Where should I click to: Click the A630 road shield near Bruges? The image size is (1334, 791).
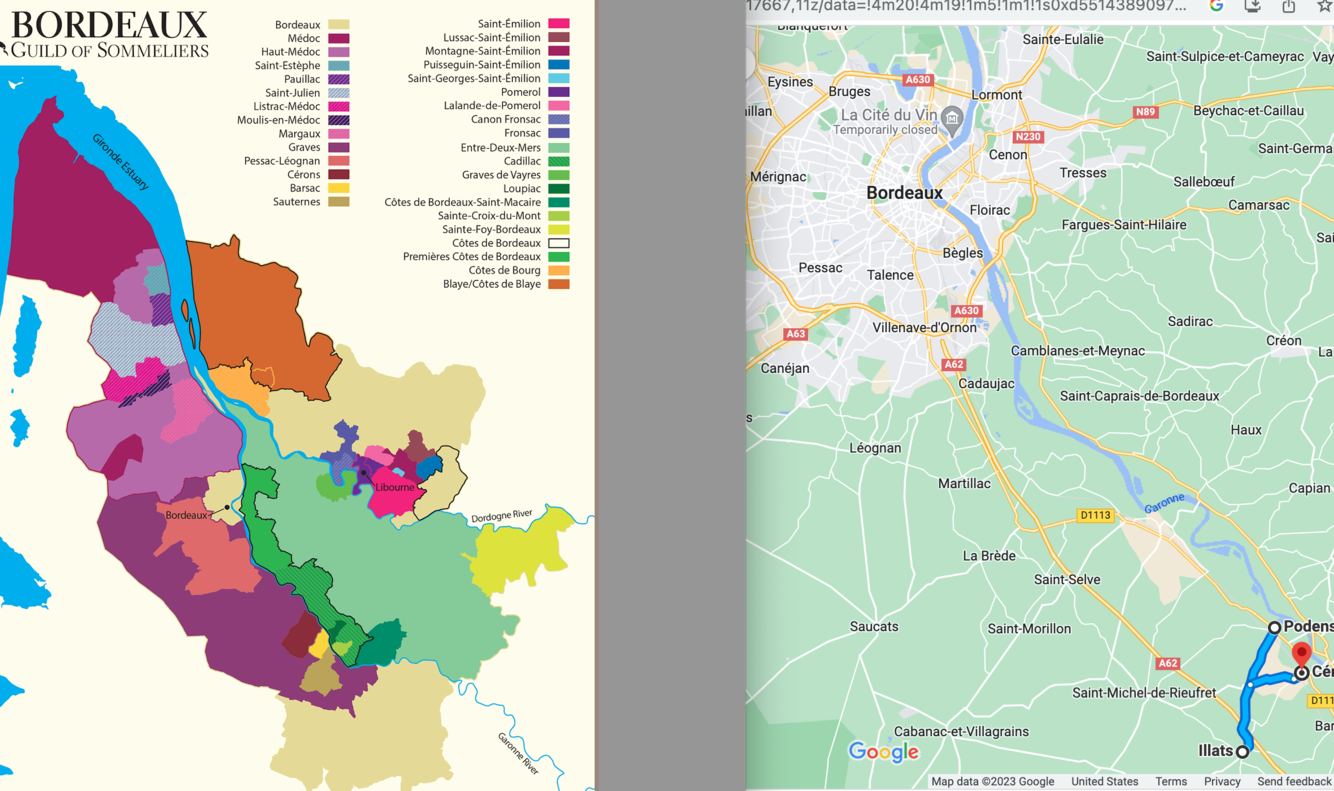(x=917, y=80)
